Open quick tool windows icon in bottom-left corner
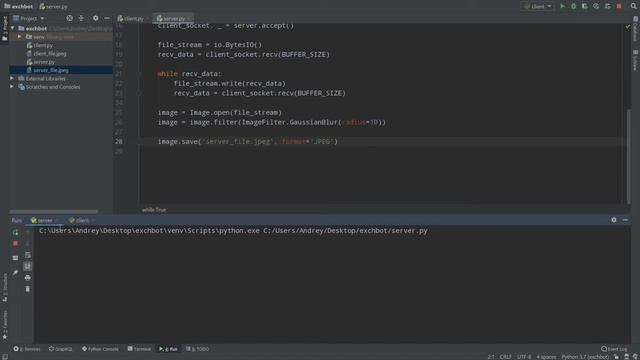The height and width of the screenshot is (360, 640). tap(4, 357)
